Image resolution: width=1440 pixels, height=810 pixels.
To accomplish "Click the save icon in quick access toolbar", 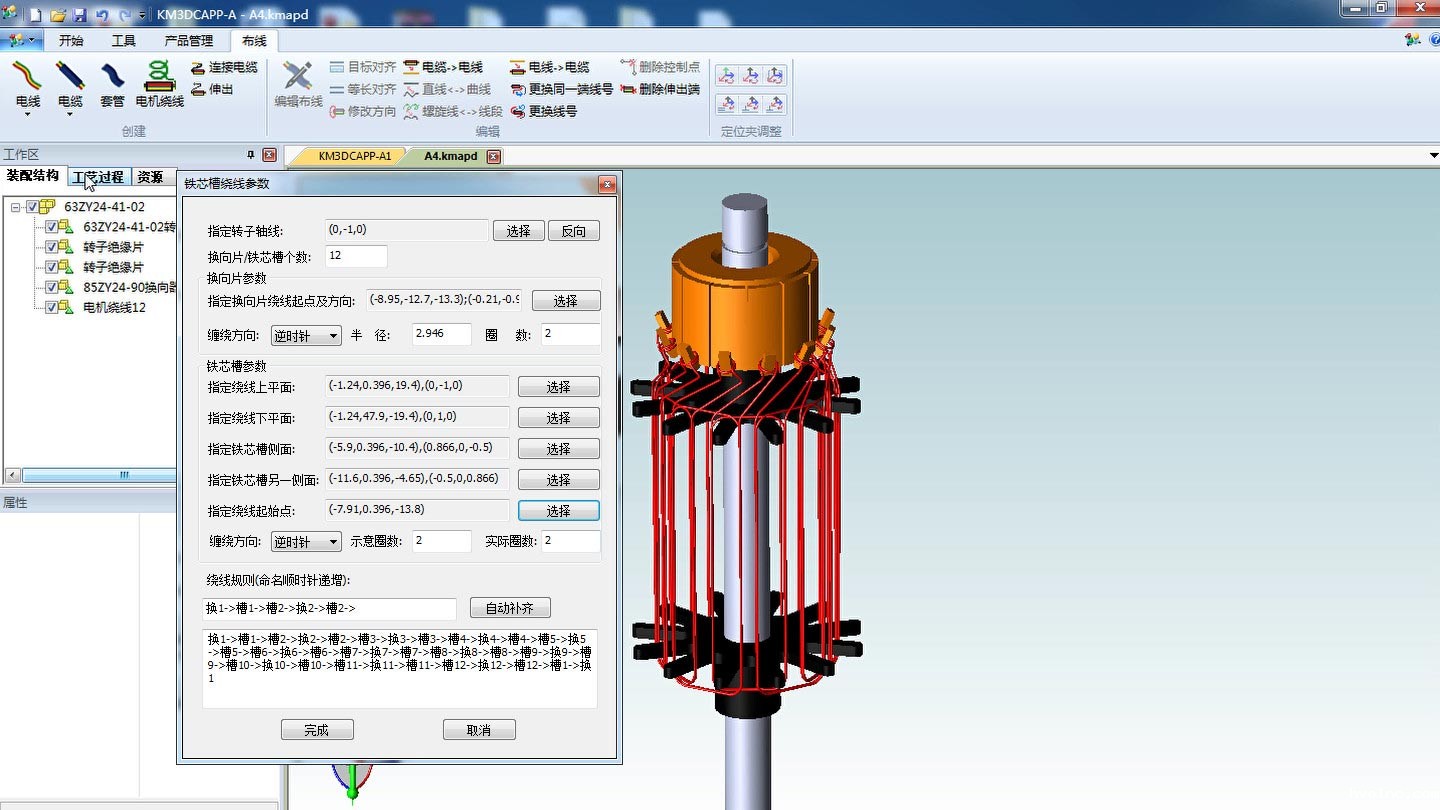I will [x=80, y=15].
